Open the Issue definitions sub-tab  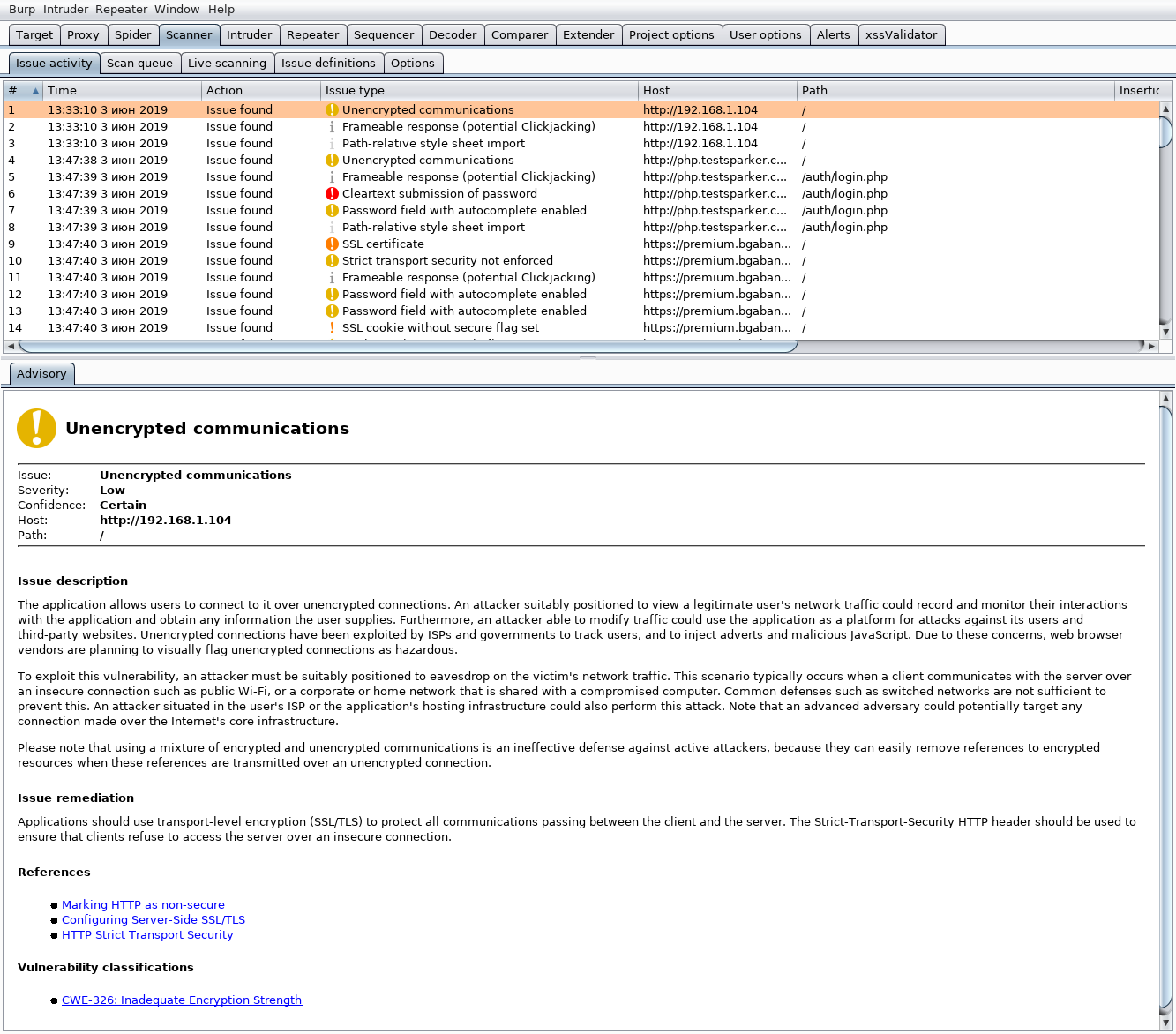point(328,64)
